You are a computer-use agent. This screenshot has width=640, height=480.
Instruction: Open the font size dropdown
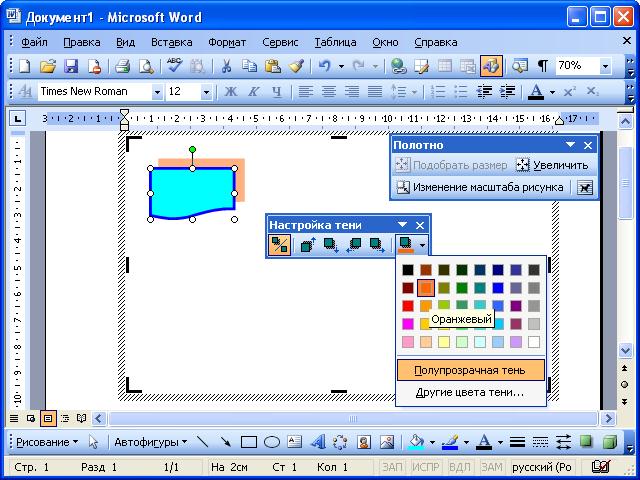207,92
